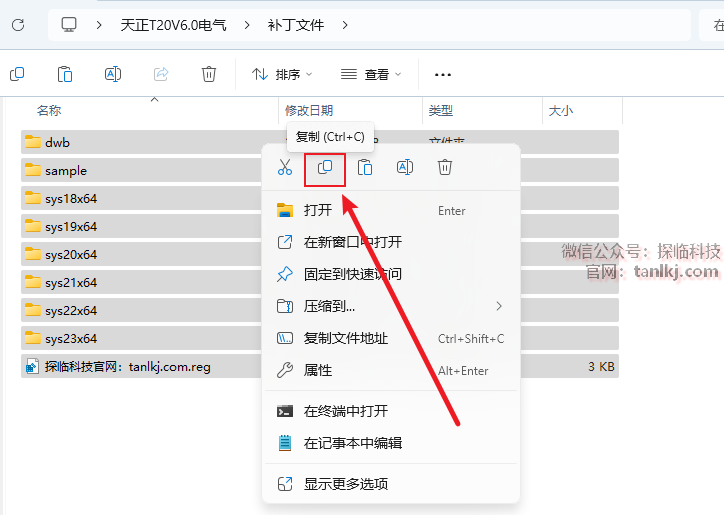Click 天正T20V6.0电气 in the breadcrumb path
Image resolution: width=724 pixels, height=515 pixels.
tap(172, 24)
